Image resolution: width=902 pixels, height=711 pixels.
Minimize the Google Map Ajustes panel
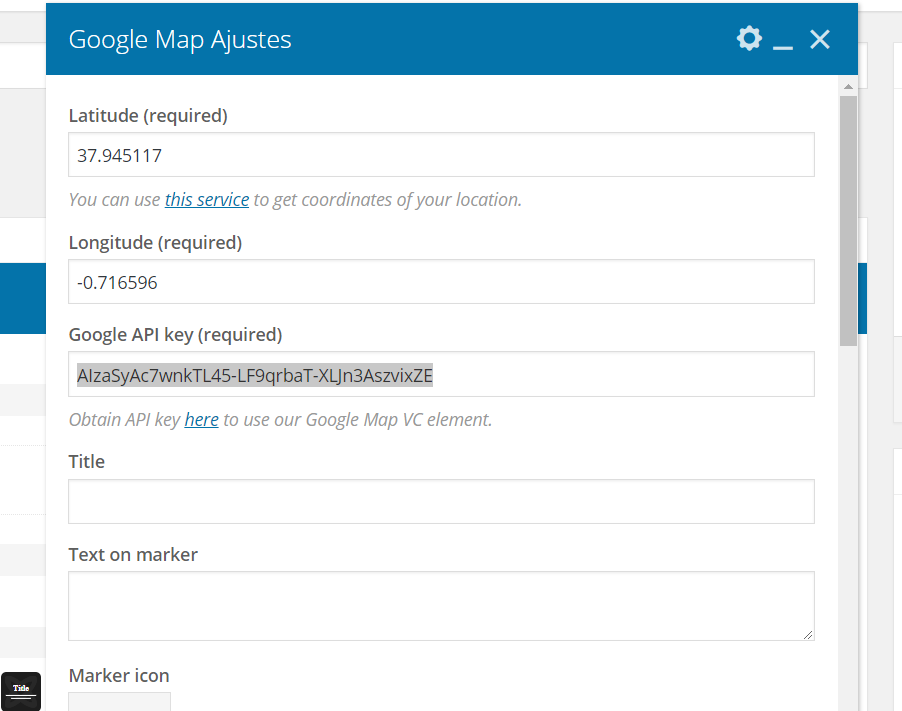pyautogui.click(x=783, y=41)
